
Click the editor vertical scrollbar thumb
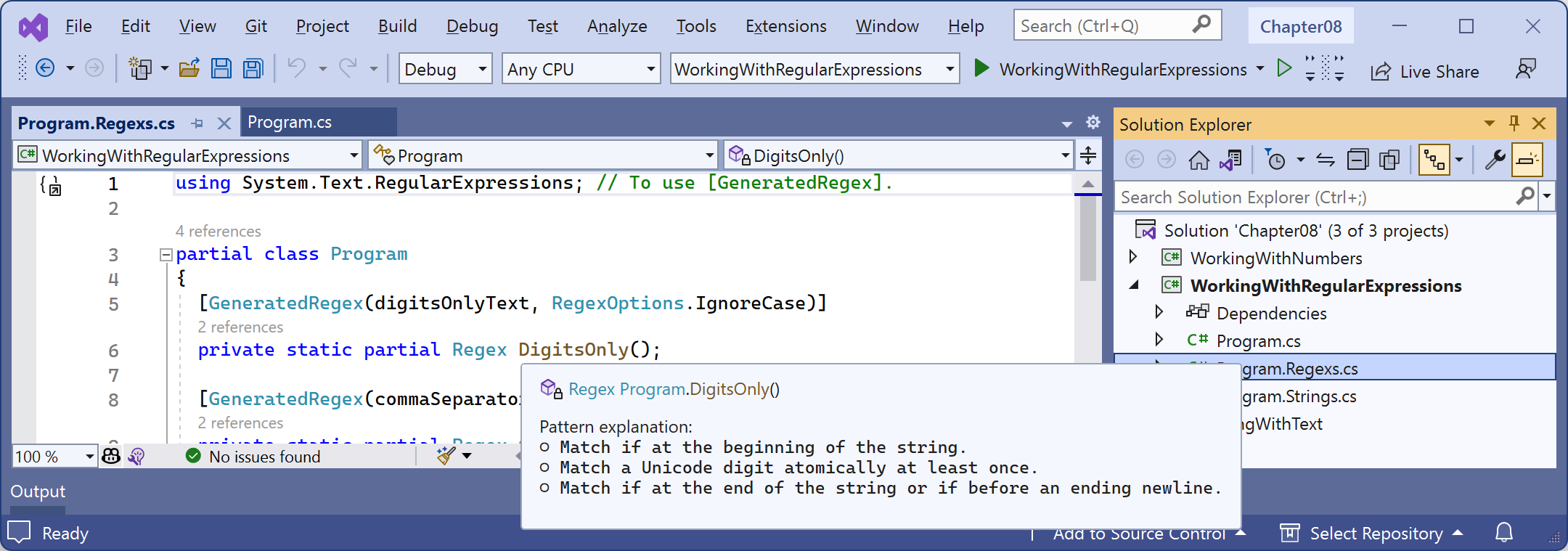click(1087, 237)
